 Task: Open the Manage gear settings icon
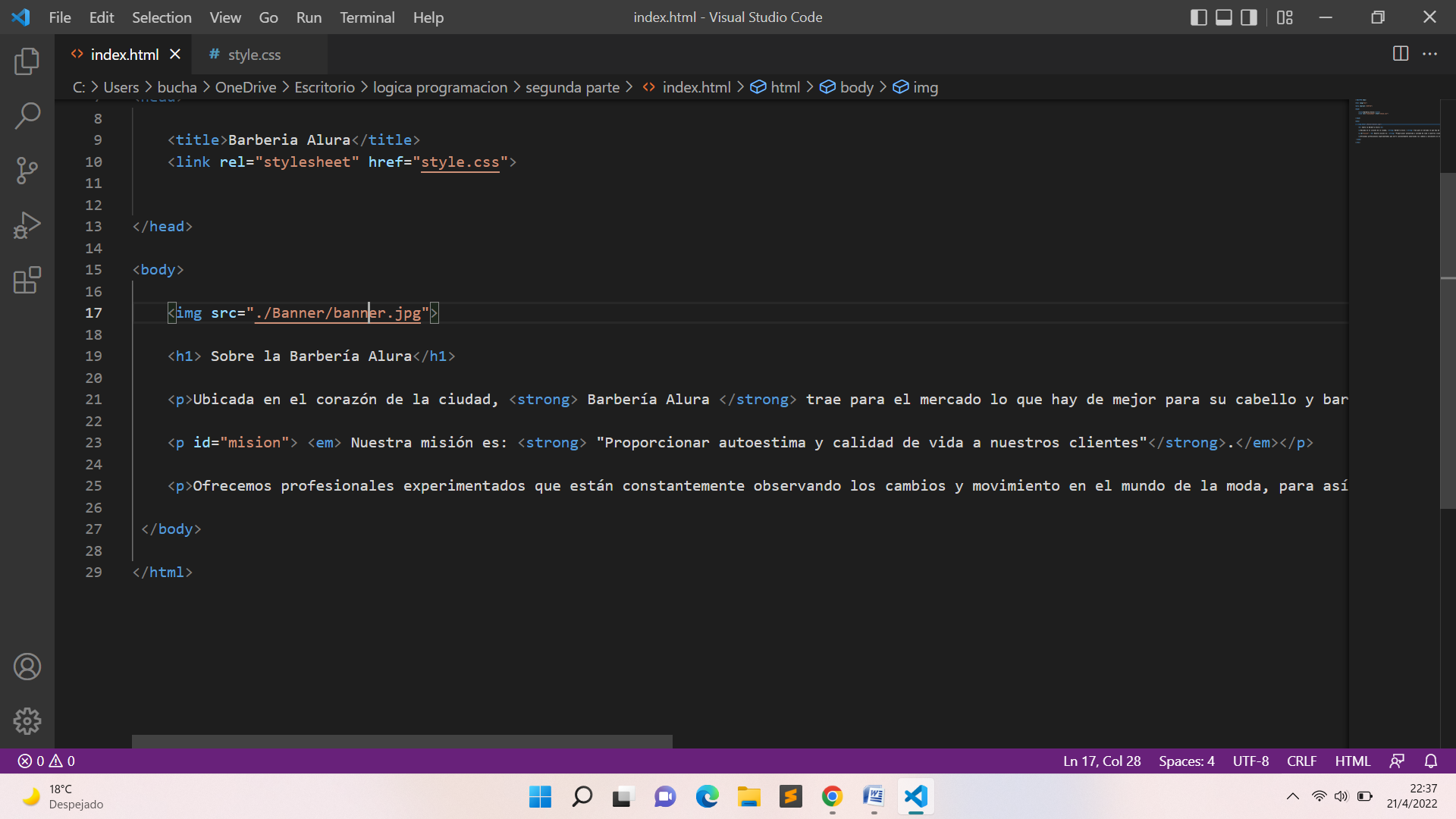pyautogui.click(x=27, y=721)
